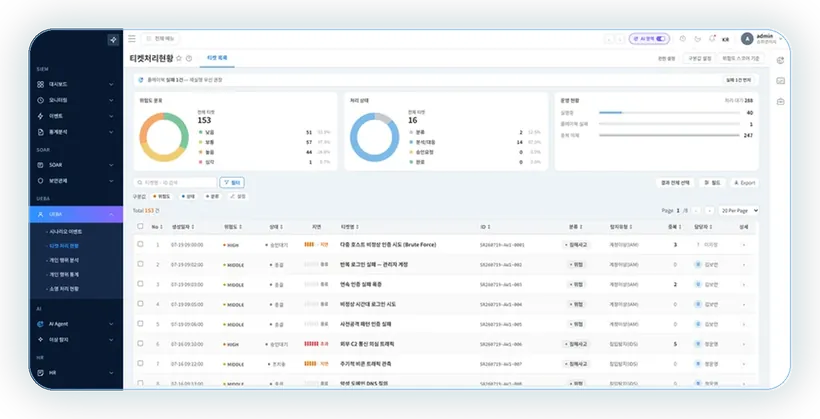This screenshot has height=419, width=820.
Task: Check the checkbox for ticket row 4
Action: click(x=140, y=304)
